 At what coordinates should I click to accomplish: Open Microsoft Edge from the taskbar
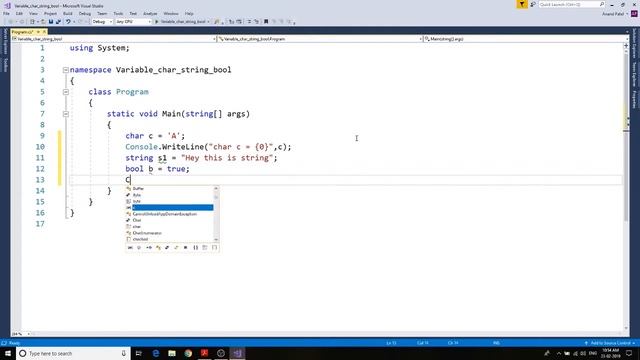156,353
